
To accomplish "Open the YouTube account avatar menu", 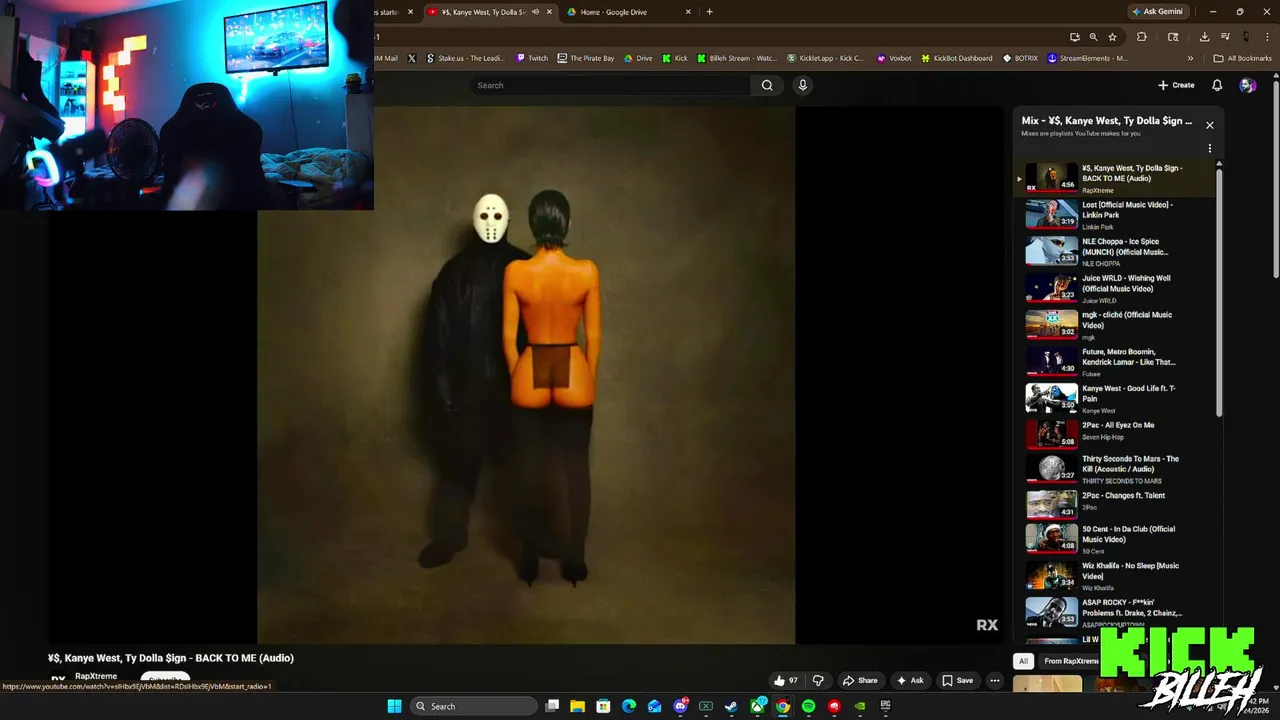I will point(1247,85).
